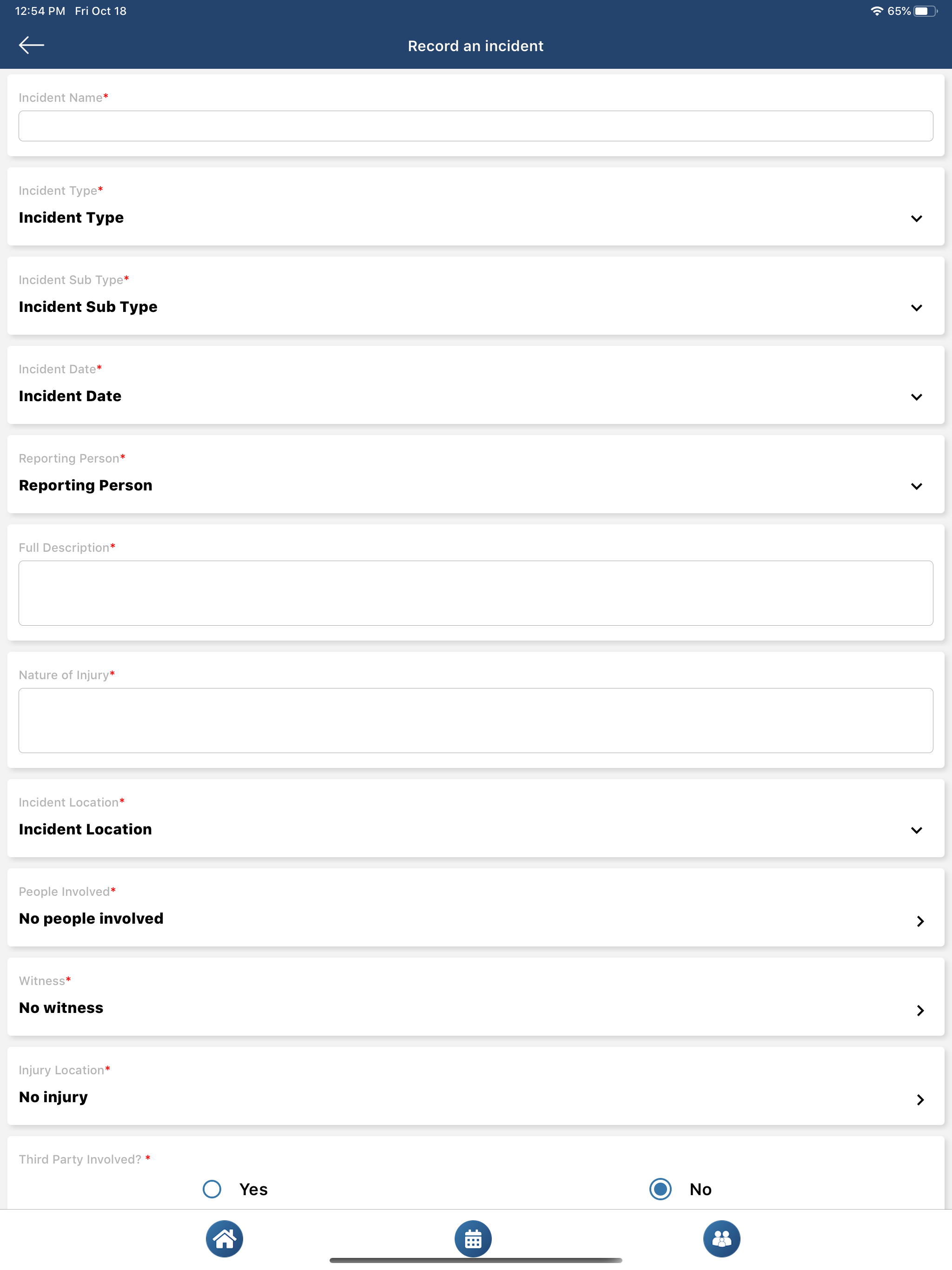Select Yes for Third Party Involved
952x1270 pixels.
(x=212, y=1189)
